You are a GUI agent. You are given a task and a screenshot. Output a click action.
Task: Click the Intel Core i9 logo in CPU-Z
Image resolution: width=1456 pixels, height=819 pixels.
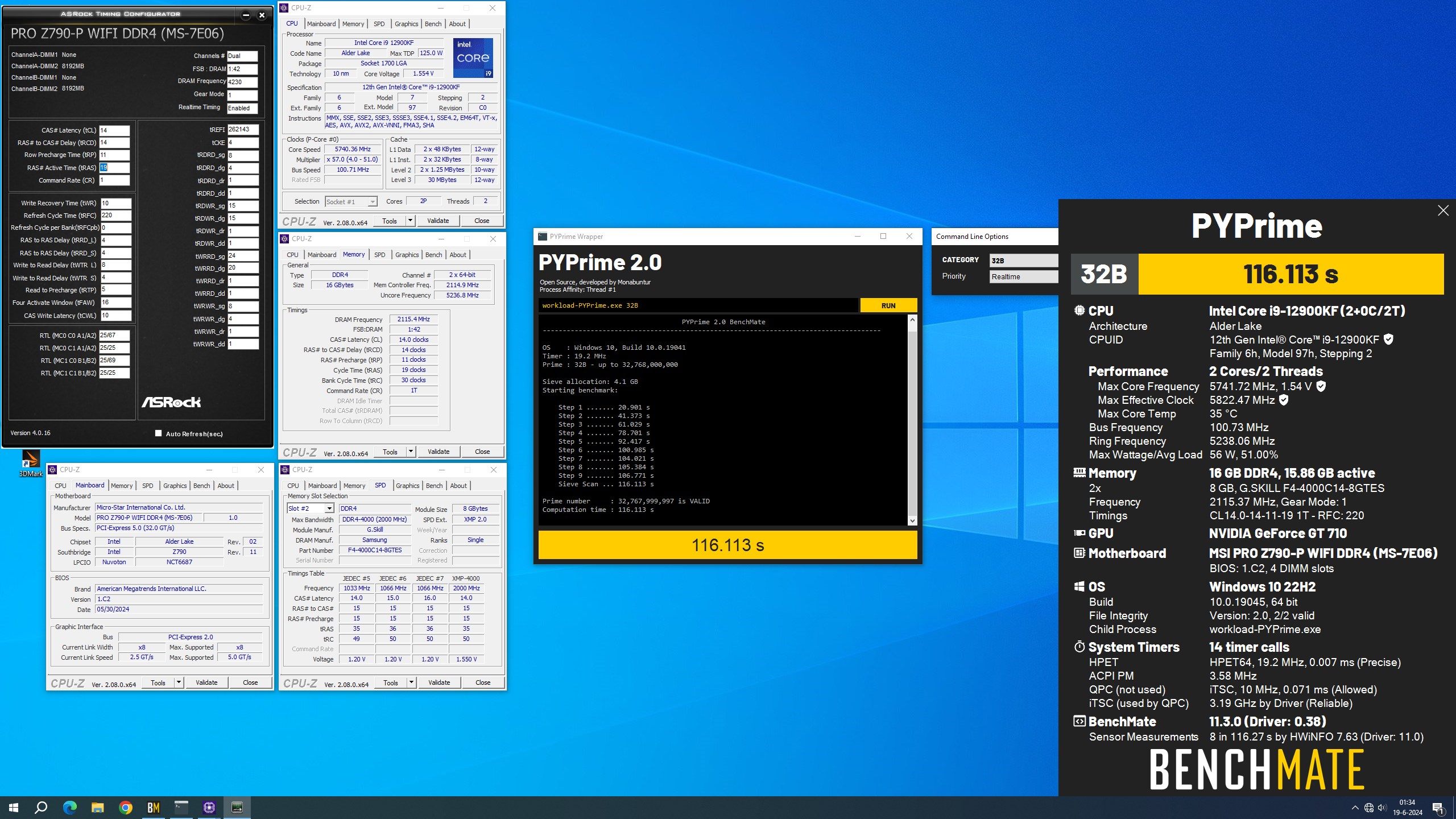pyautogui.click(x=473, y=57)
